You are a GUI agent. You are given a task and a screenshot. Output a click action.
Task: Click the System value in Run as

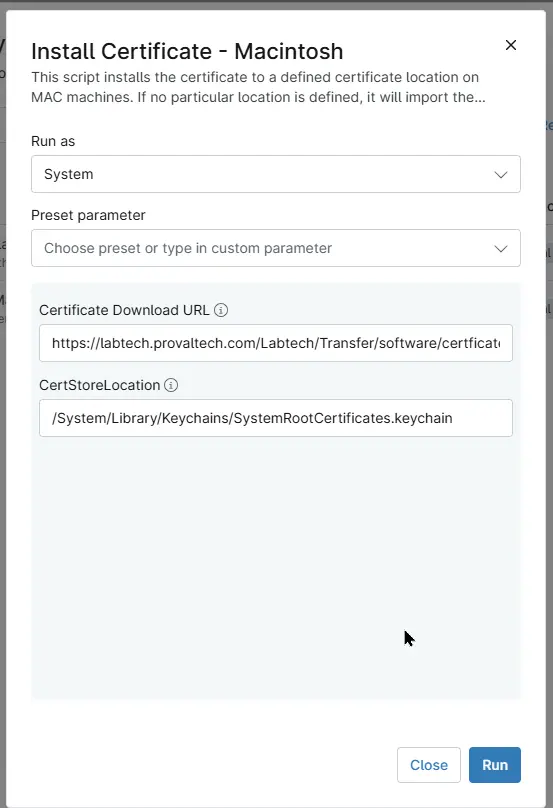click(69, 174)
